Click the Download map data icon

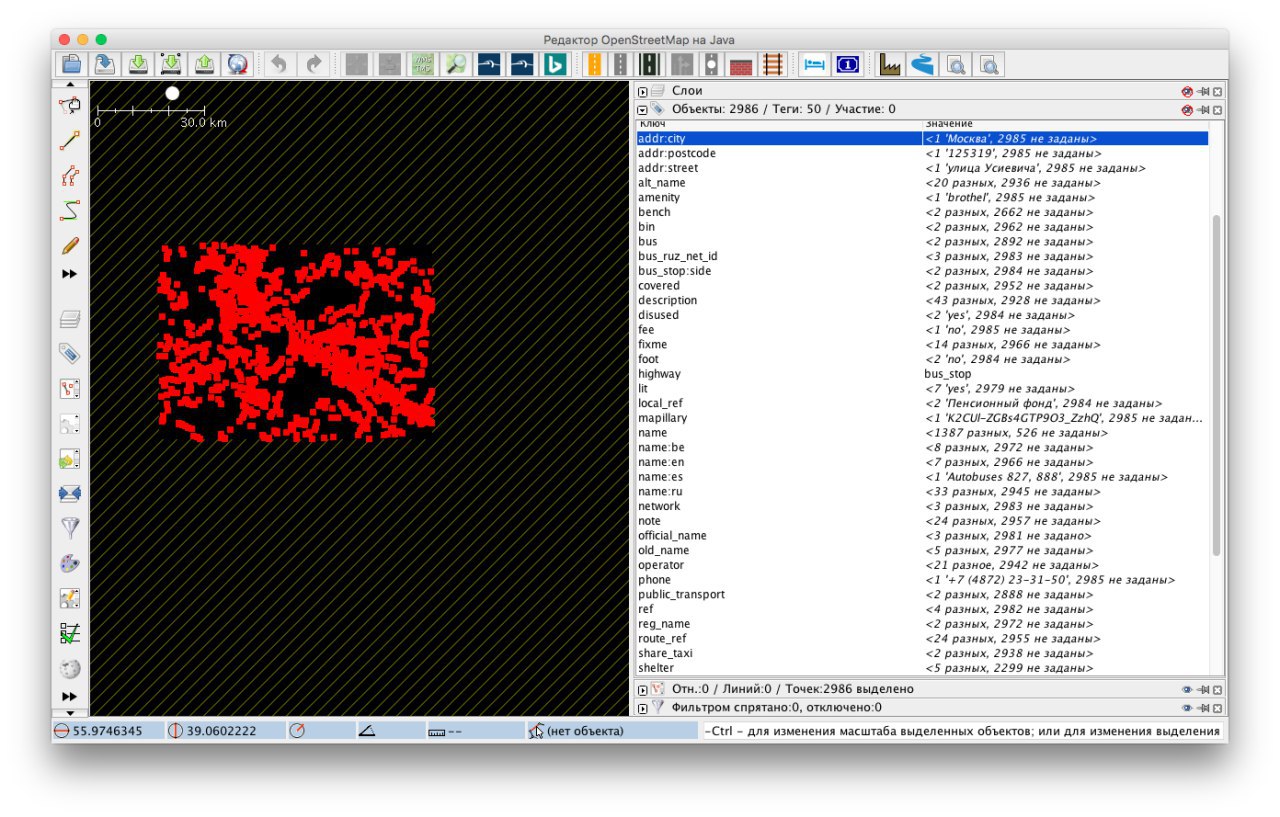138,64
